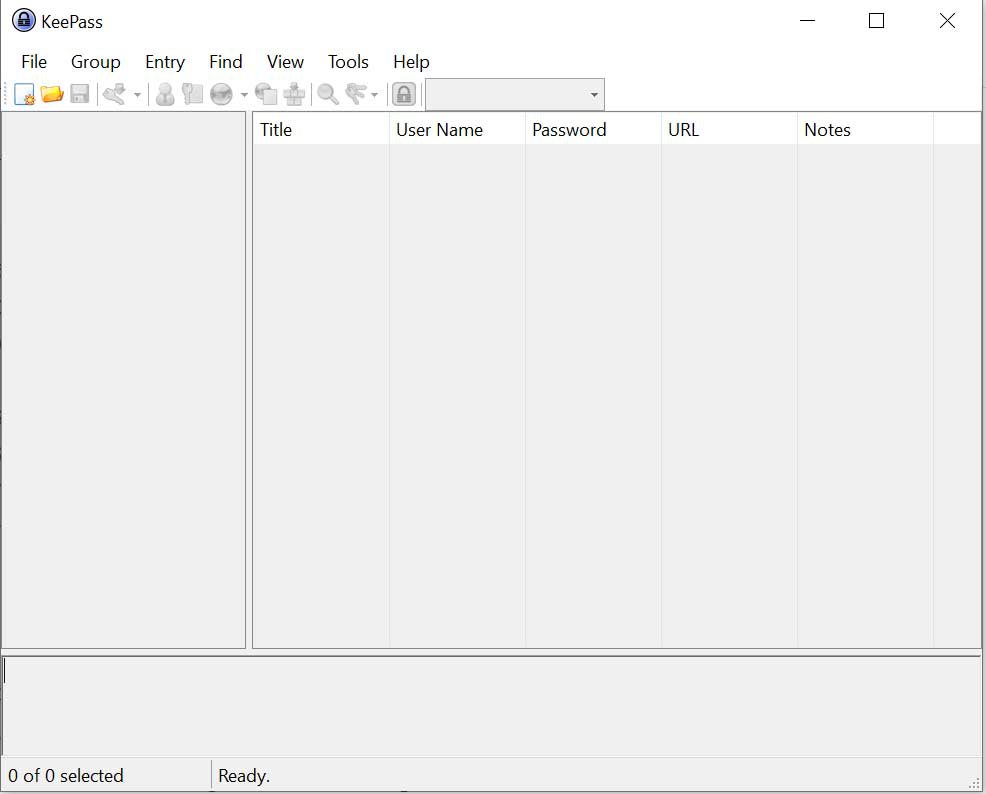The height and width of the screenshot is (794, 986).
Task: Click the 'Ready.' status bar text
Action: (244, 776)
